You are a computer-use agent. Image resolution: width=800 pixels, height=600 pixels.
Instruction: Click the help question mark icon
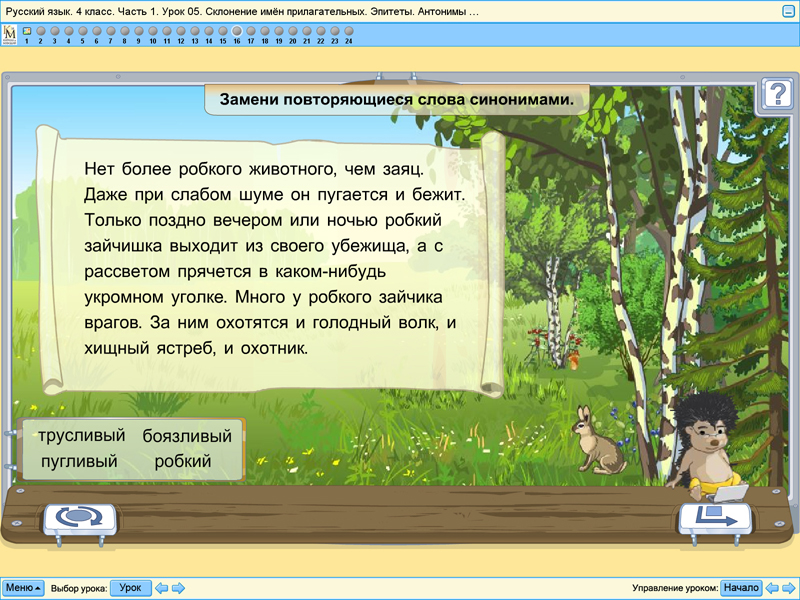point(776,94)
